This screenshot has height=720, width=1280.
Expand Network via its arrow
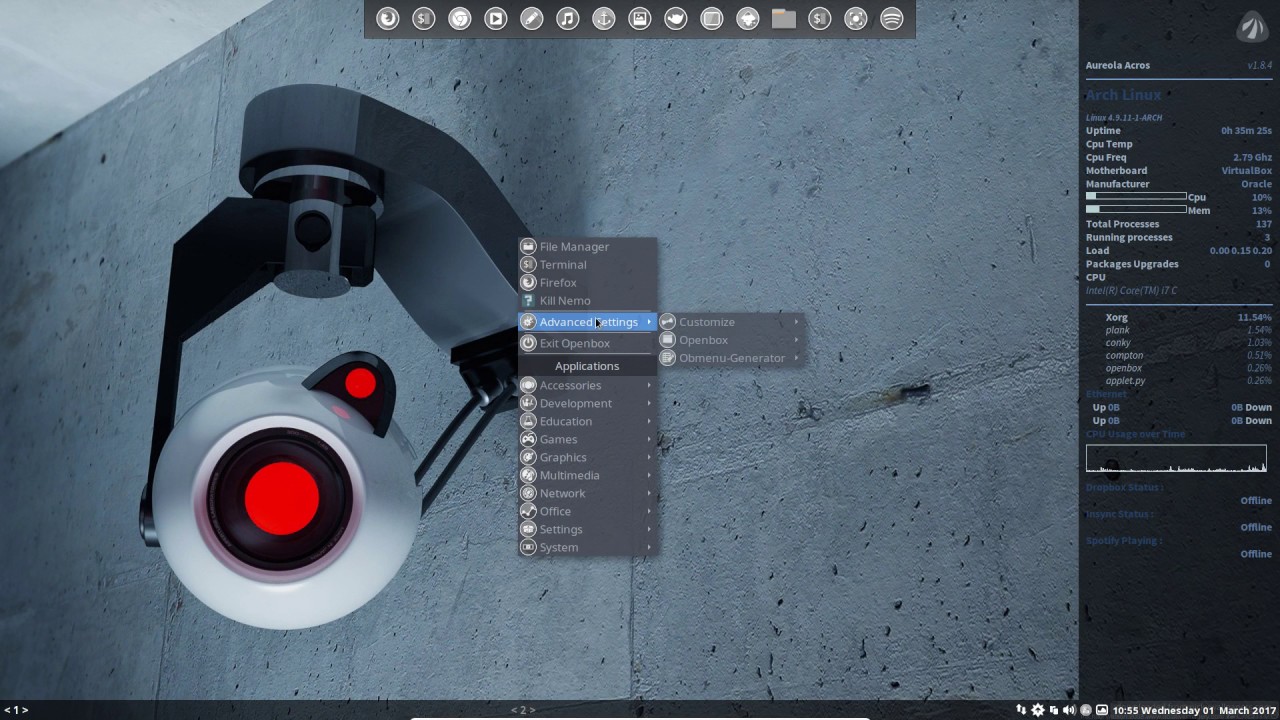[649, 493]
